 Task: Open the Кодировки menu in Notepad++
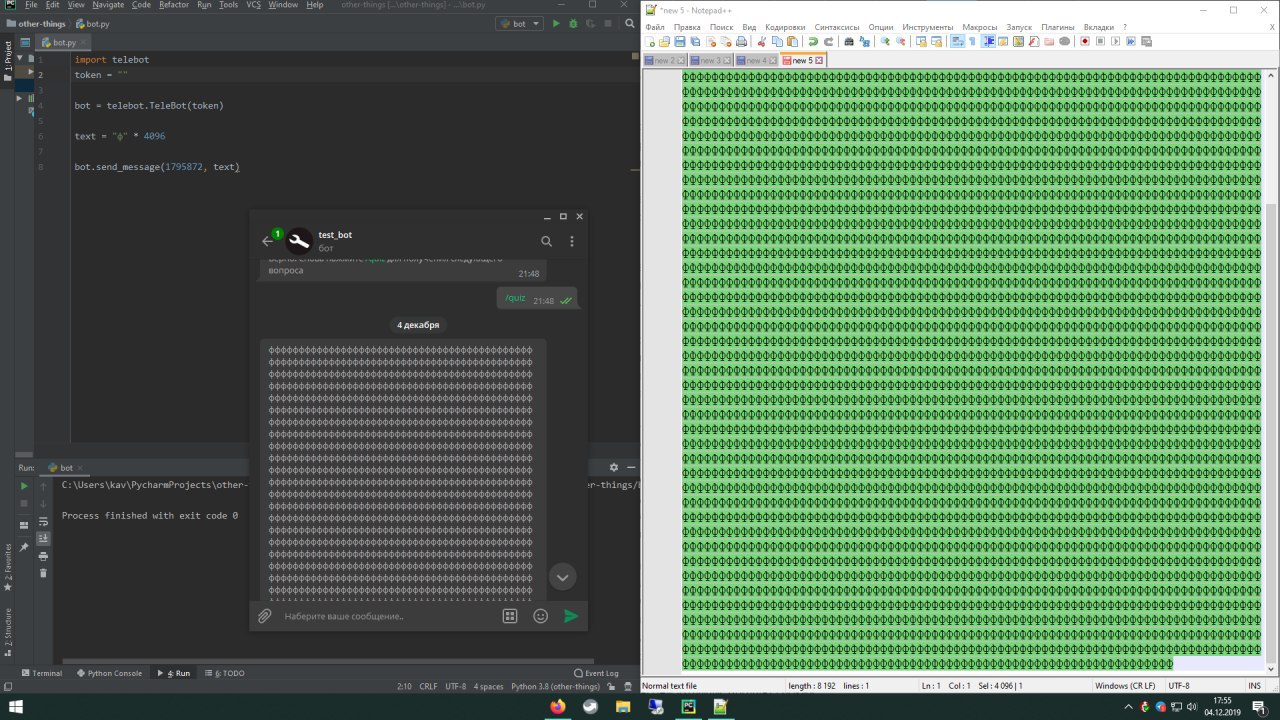(784, 27)
